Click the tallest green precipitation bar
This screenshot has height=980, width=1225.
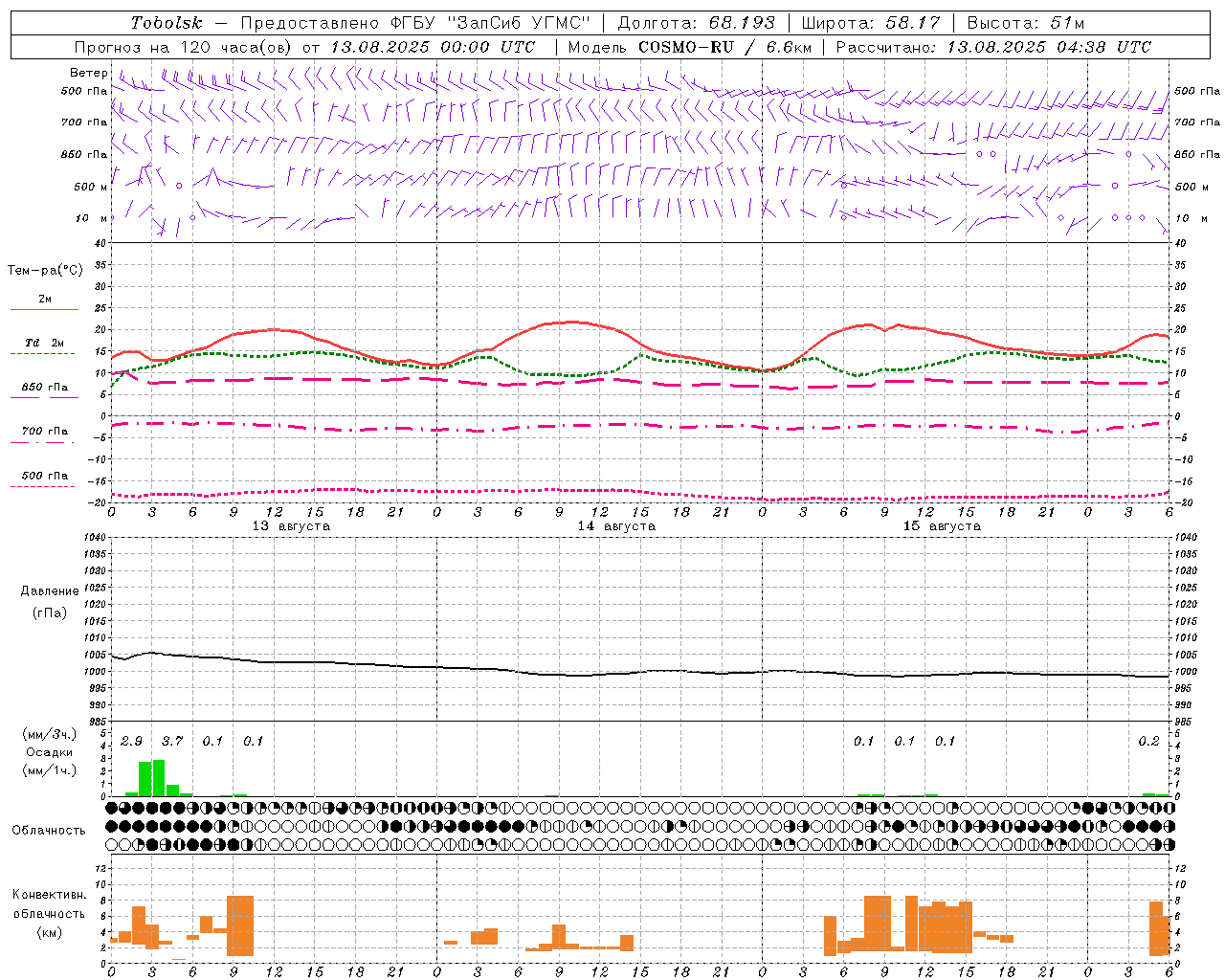pyautogui.click(x=159, y=778)
